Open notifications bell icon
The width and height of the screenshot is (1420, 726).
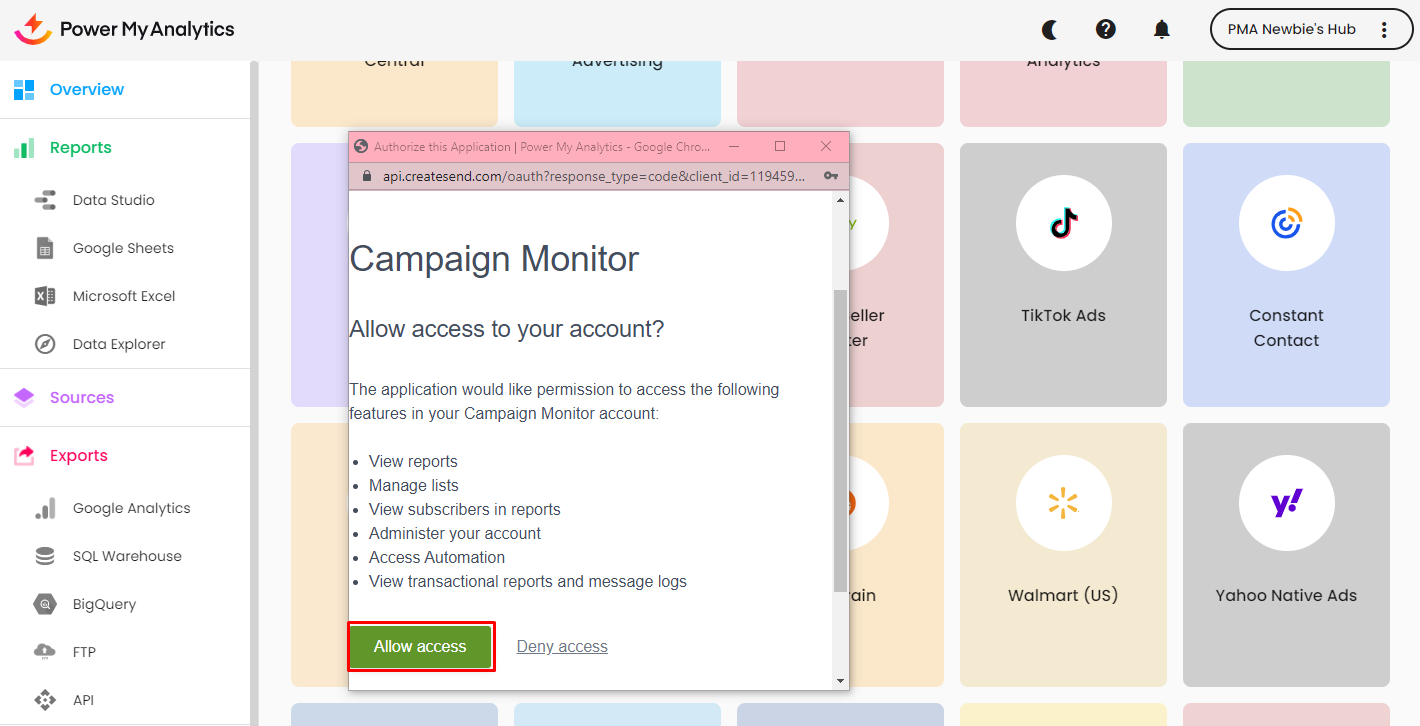(1161, 29)
